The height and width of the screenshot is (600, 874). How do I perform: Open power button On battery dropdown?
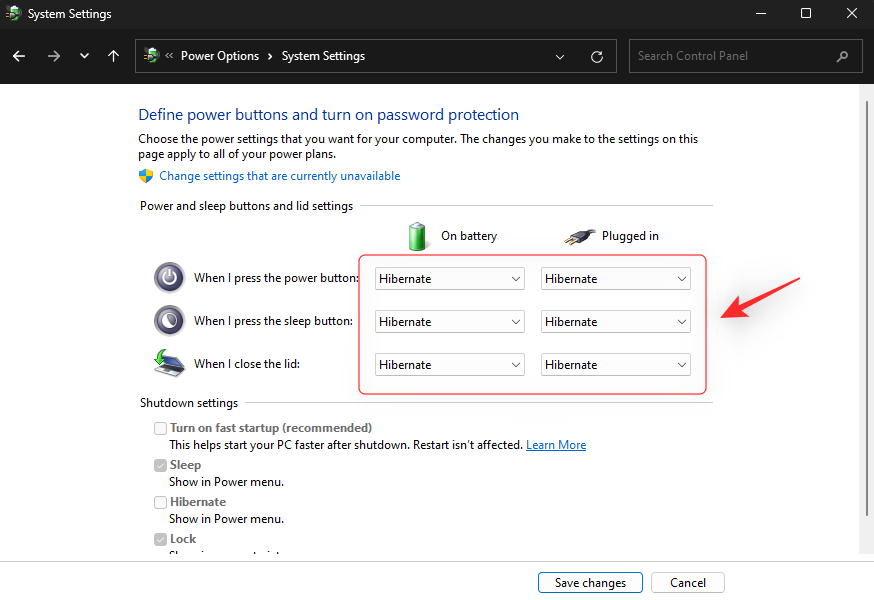[450, 279]
